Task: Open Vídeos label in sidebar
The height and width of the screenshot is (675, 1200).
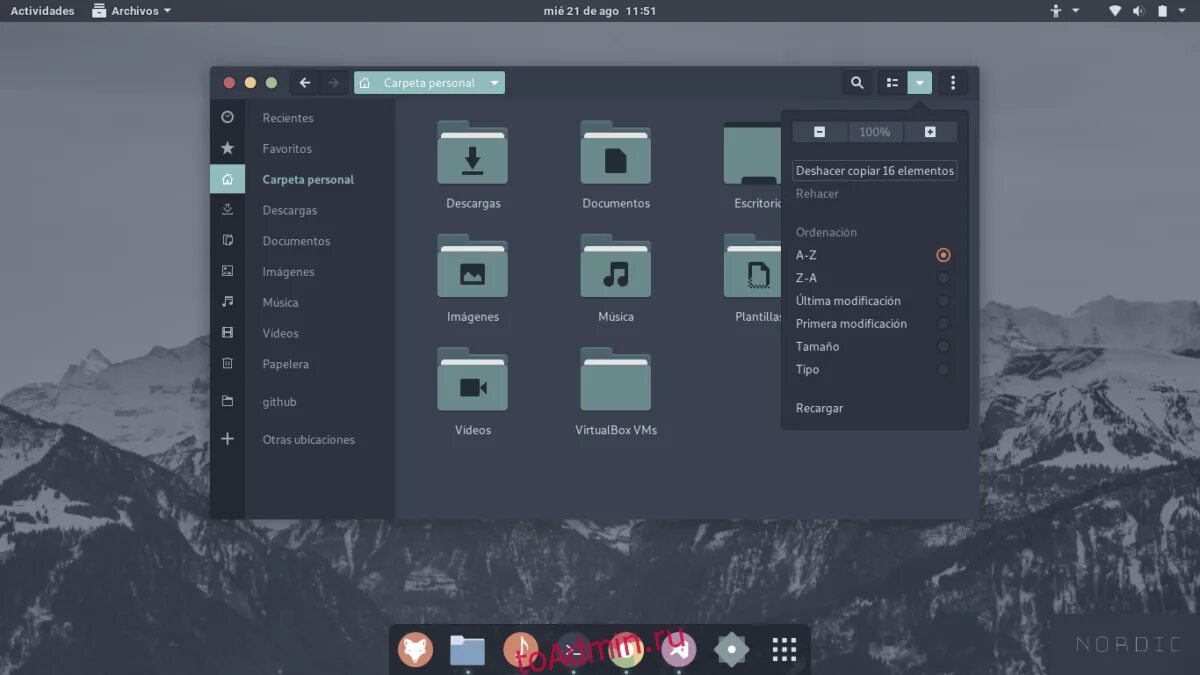Action: [x=280, y=334]
